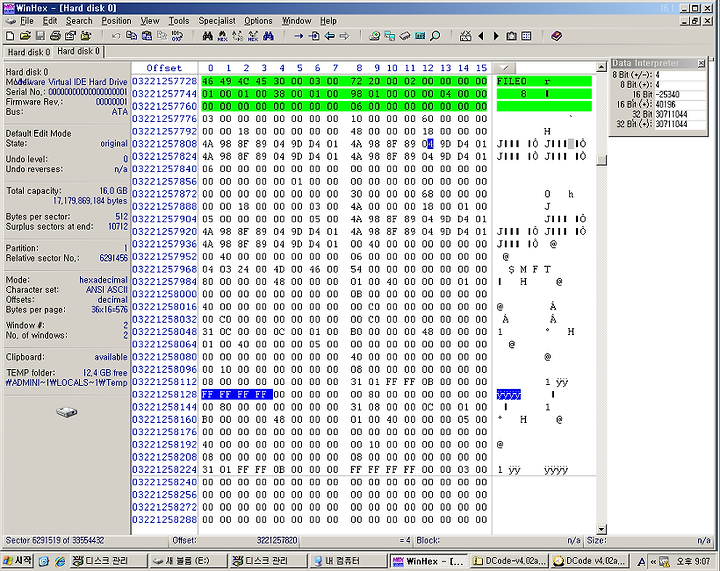Go forward with grey right arrow icon
Viewport: 720px width, 571px height.
point(344,36)
